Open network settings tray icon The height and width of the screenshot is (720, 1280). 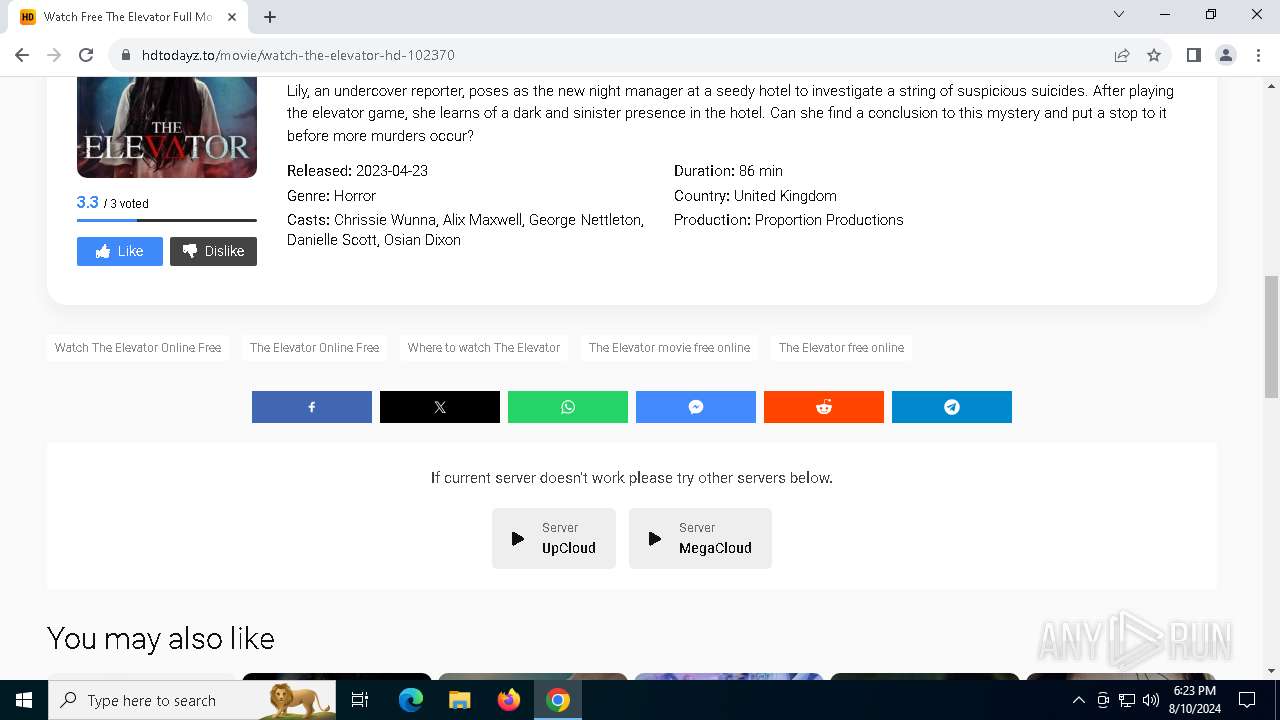1127,700
